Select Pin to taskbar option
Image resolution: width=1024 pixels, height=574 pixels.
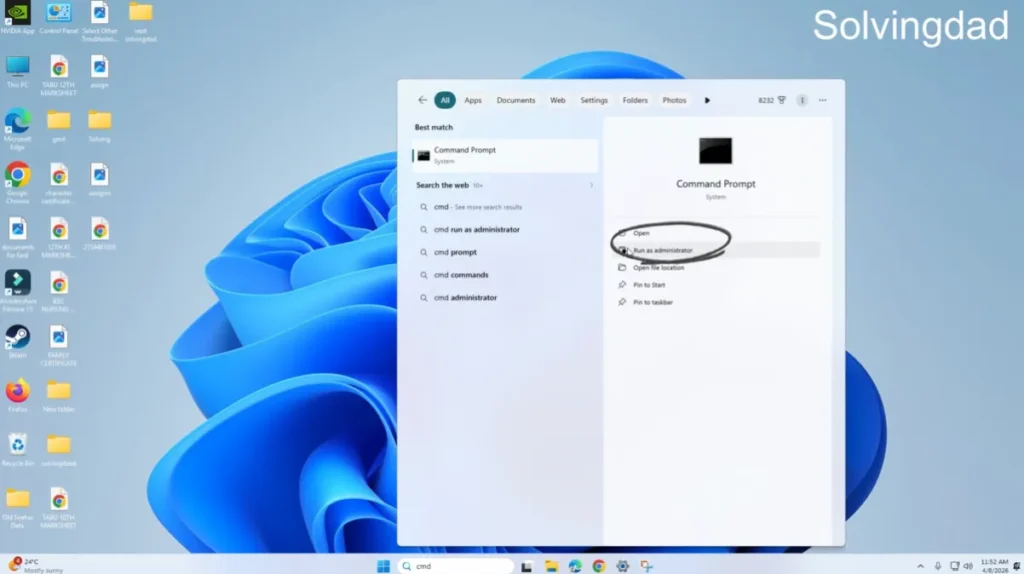coord(653,302)
